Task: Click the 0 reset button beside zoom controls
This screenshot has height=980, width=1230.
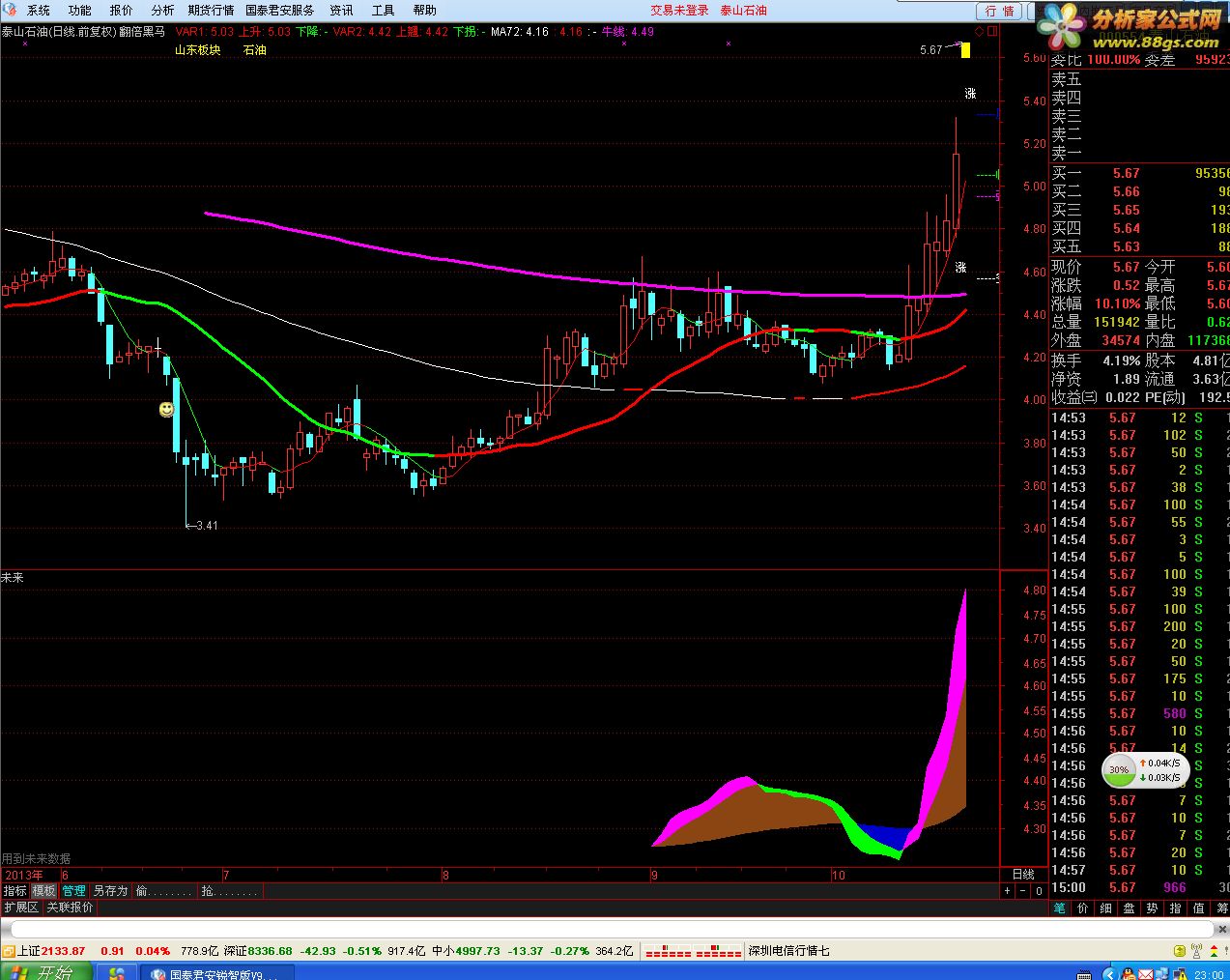Action: coord(1039,891)
